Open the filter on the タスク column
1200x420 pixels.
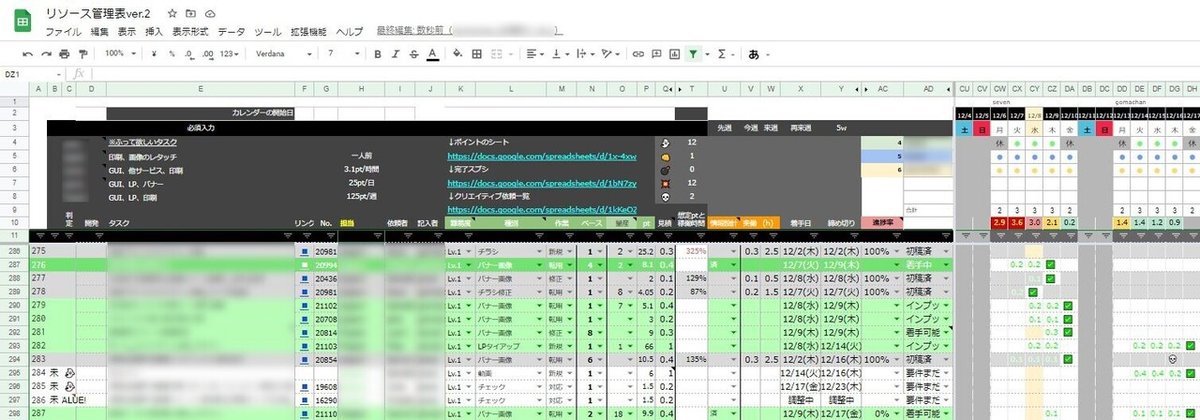pyautogui.click(x=290, y=236)
